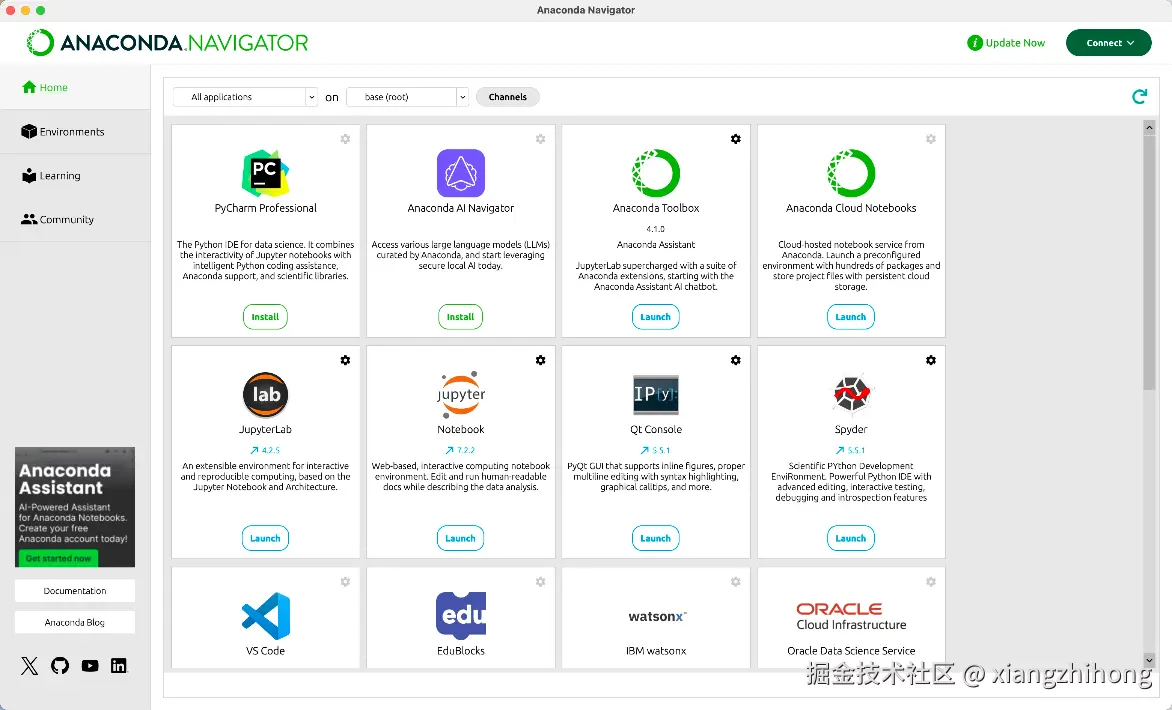Screen dimensions: 1172x710
Task: Open Anaconda GitHub social icon
Action: (x=60, y=666)
